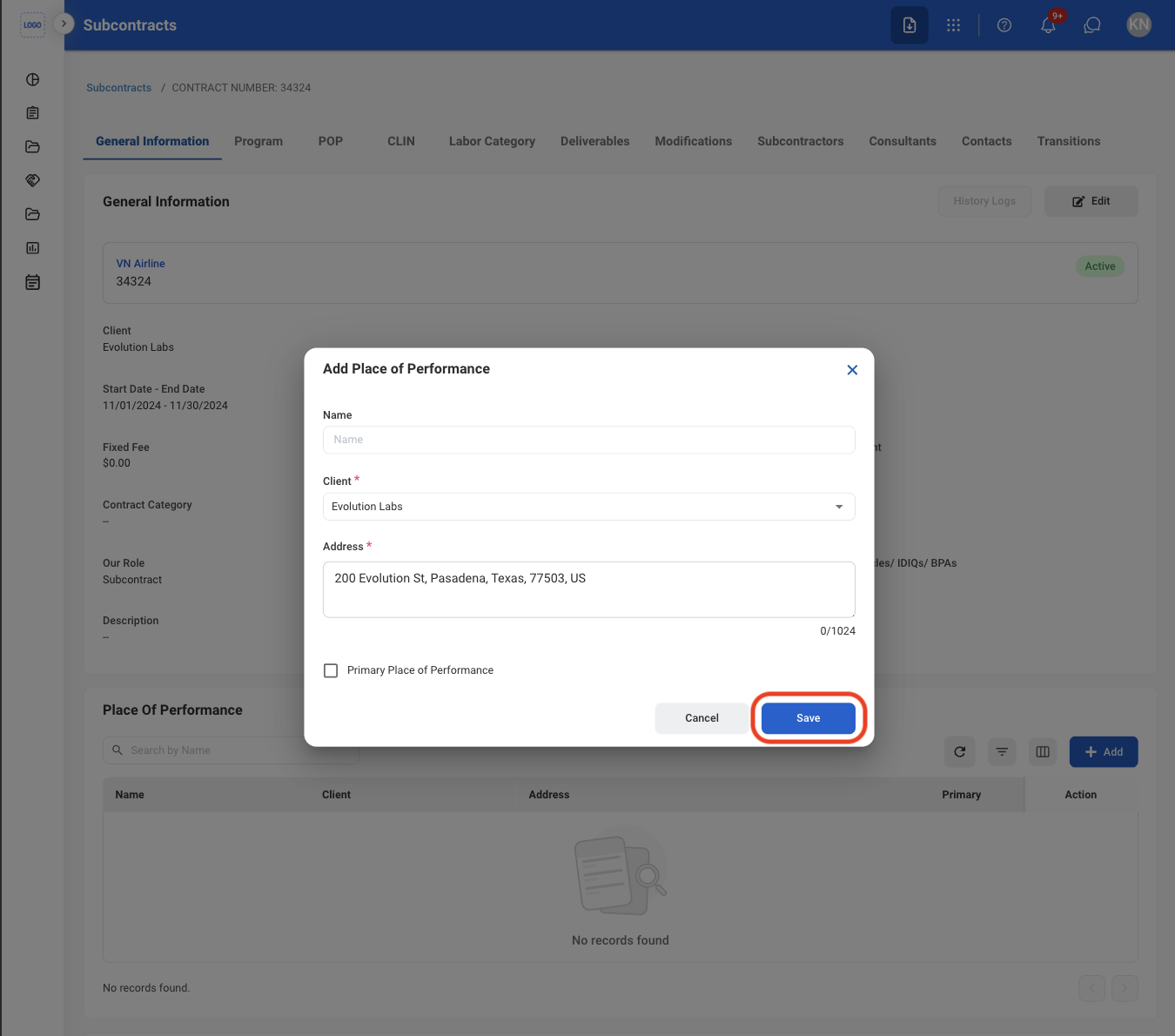Open the calendar icon in sidebar
This screenshot has width=1175, height=1036.
pyautogui.click(x=32, y=282)
